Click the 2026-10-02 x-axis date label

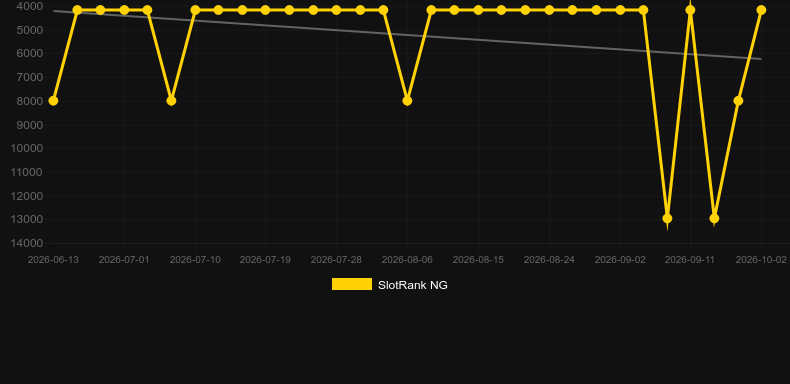(761, 260)
